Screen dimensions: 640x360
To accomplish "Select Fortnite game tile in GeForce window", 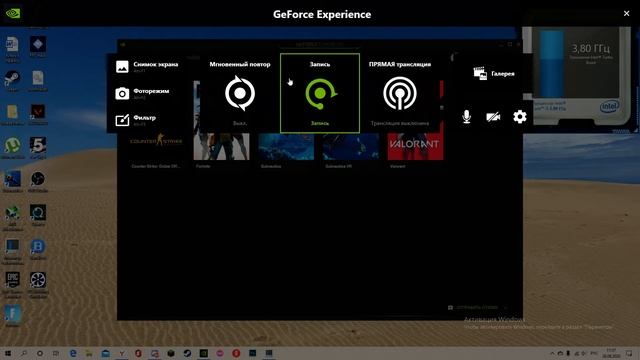I will 221,147.
